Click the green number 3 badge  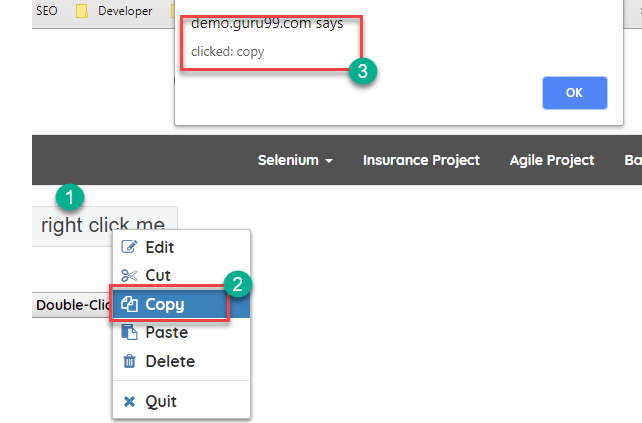point(363,72)
